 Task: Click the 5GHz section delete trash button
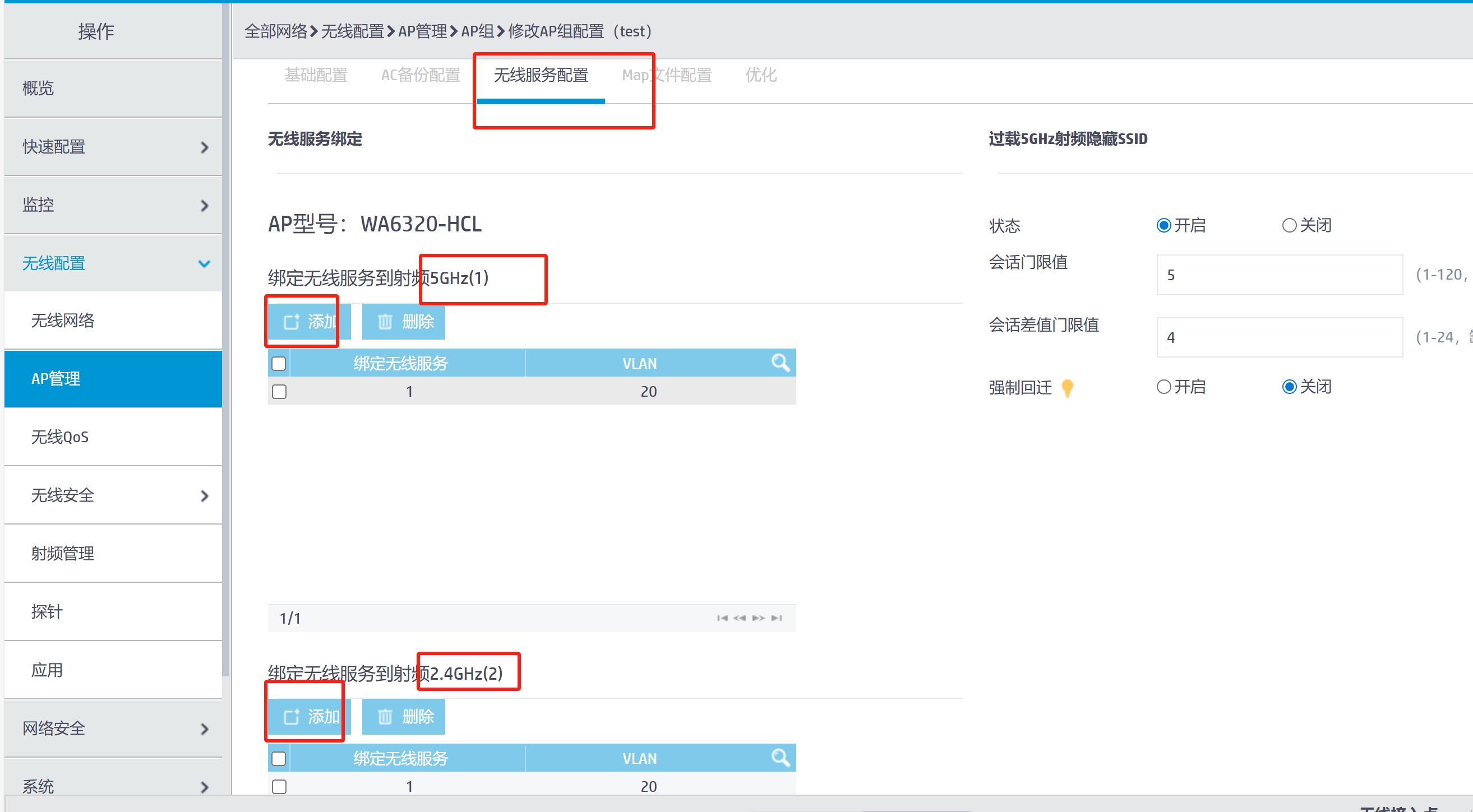pos(404,322)
